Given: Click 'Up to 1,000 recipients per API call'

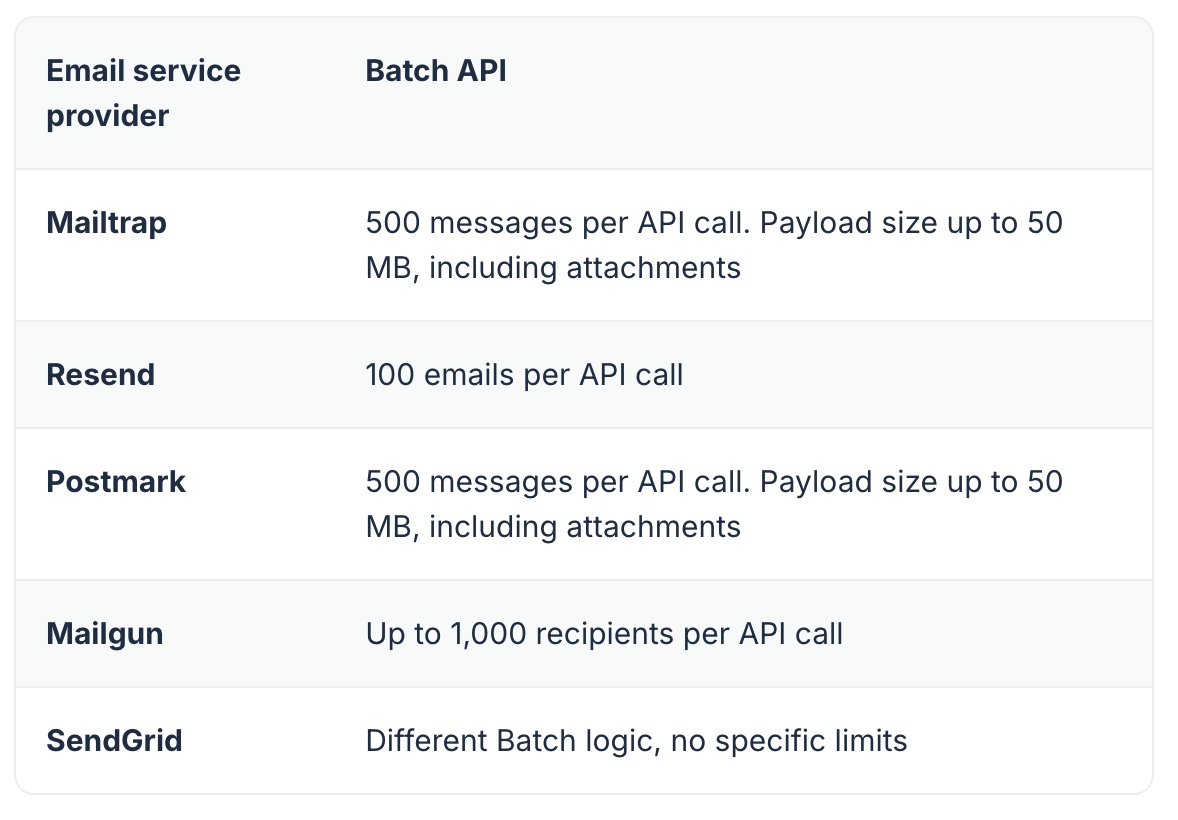Looking at the screenshot, I should point(604,634).
